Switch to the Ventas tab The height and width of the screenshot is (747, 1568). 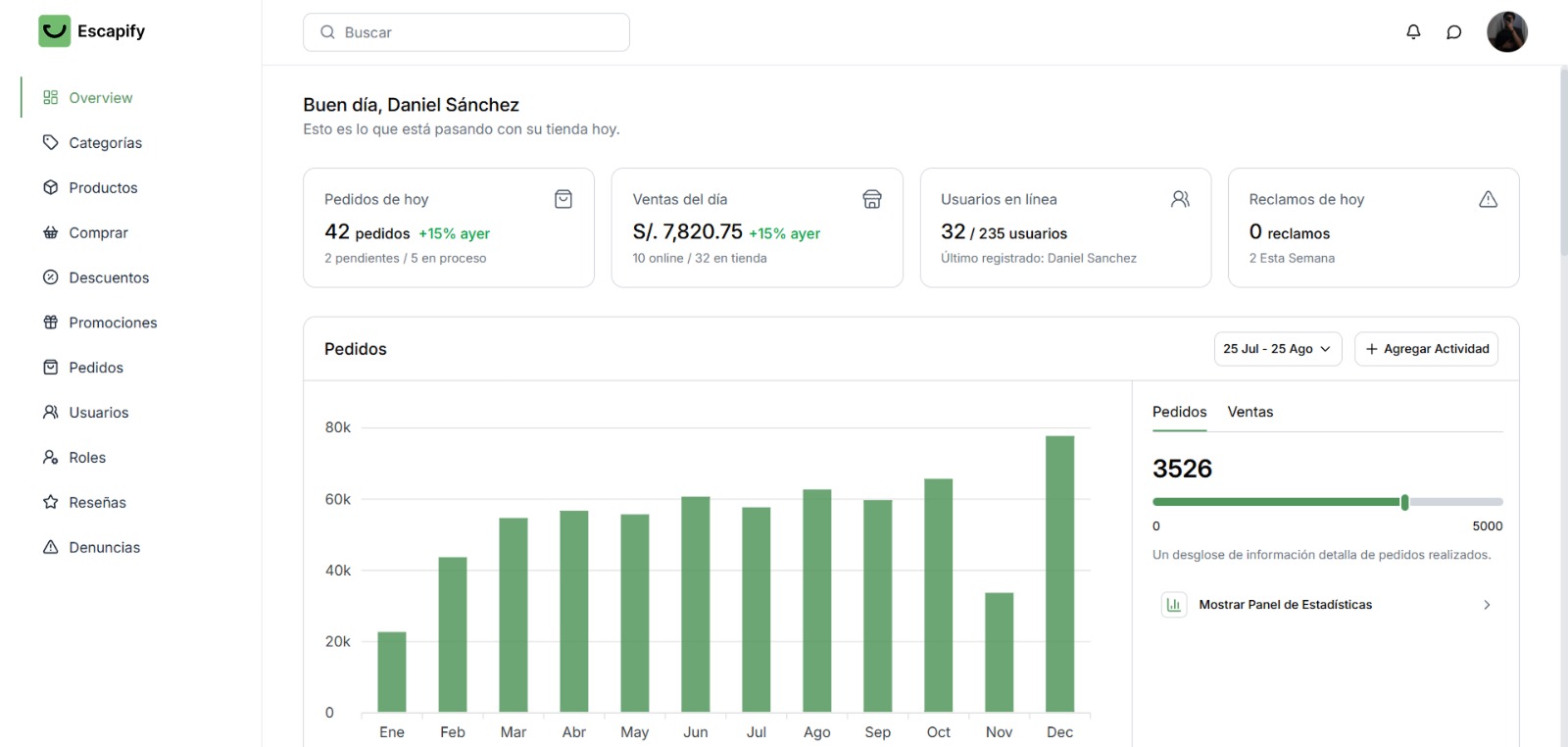click(1249, 412)
